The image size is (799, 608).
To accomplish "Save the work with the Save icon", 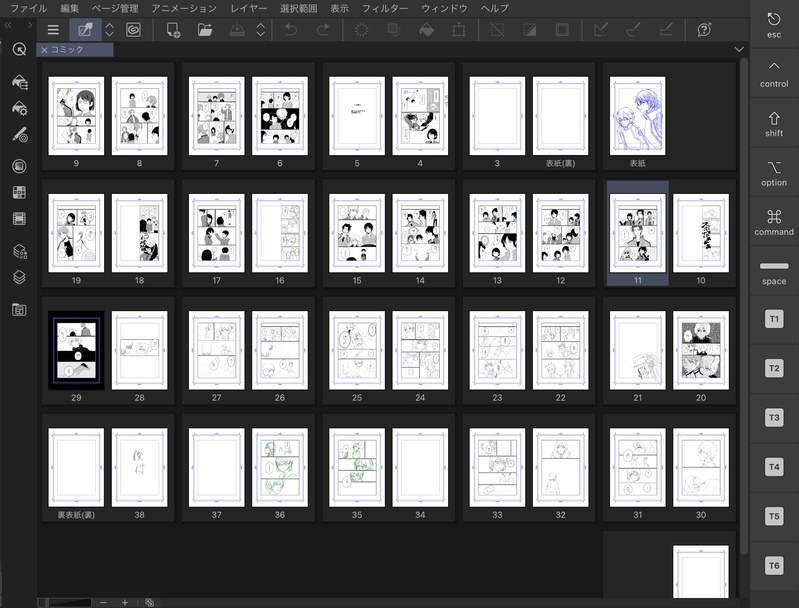I will 237,30.
